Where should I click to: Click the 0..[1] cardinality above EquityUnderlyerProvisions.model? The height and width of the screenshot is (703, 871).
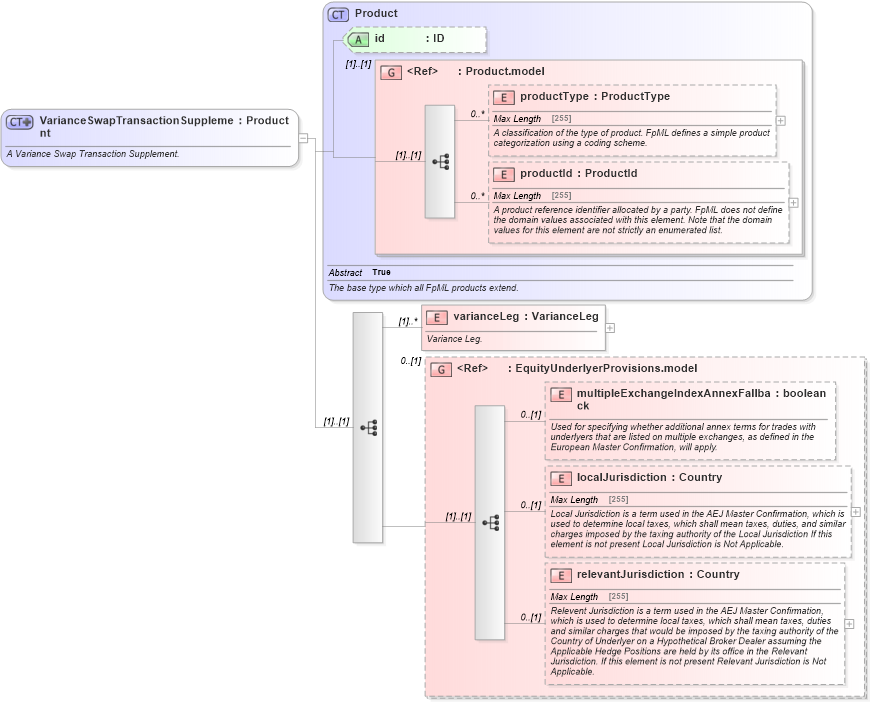[x=411, y=361]
